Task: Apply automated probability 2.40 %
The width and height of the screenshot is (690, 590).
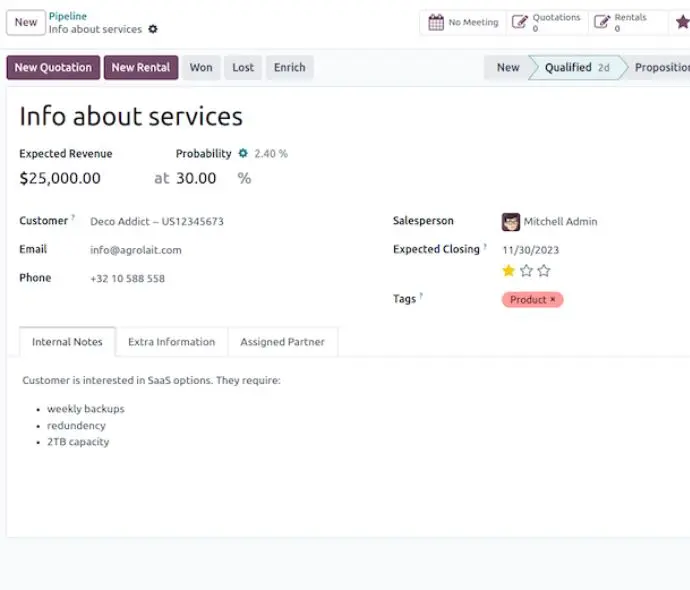Action: 271,154
